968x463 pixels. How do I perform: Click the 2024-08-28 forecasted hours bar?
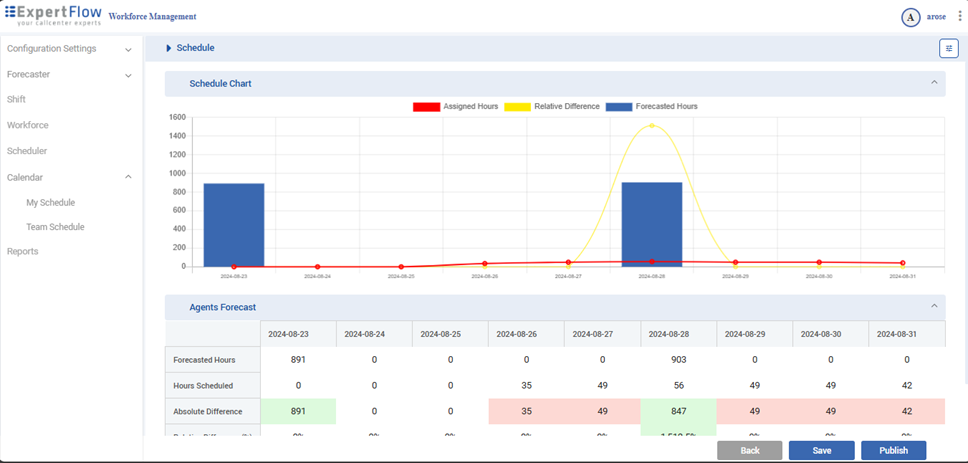[651, 224]
